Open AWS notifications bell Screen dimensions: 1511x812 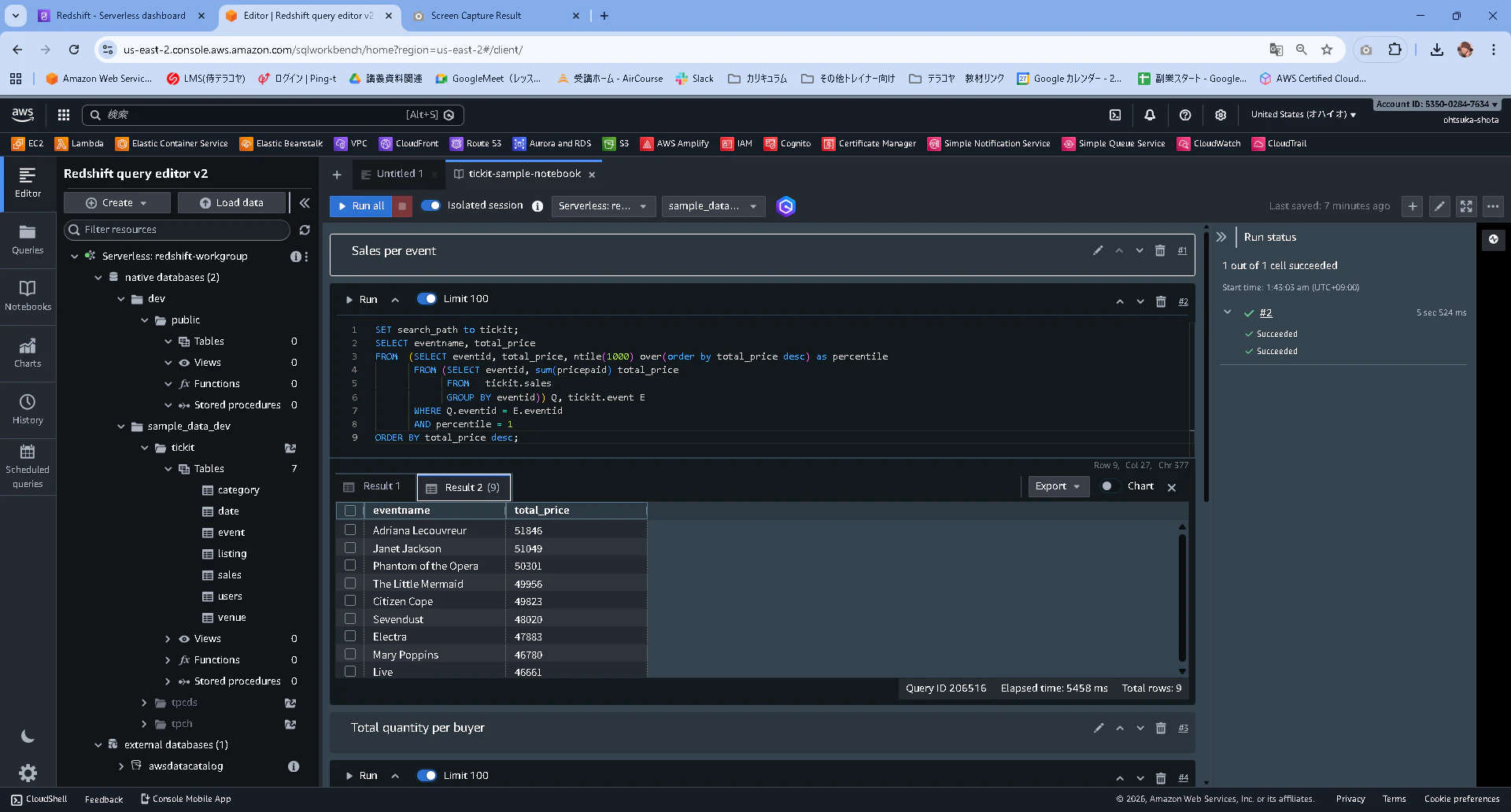[1150, 115]
